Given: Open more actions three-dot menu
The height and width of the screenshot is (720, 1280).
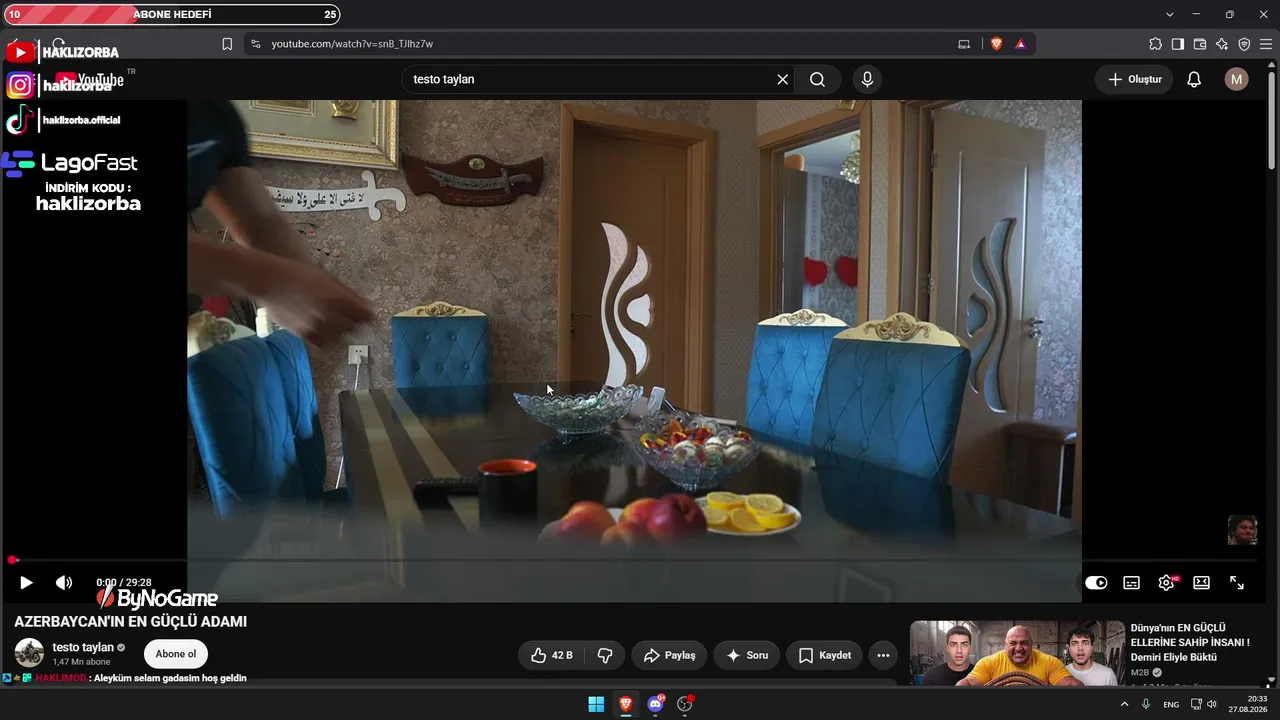Looking at the screenshot, I should click(883, 655).
